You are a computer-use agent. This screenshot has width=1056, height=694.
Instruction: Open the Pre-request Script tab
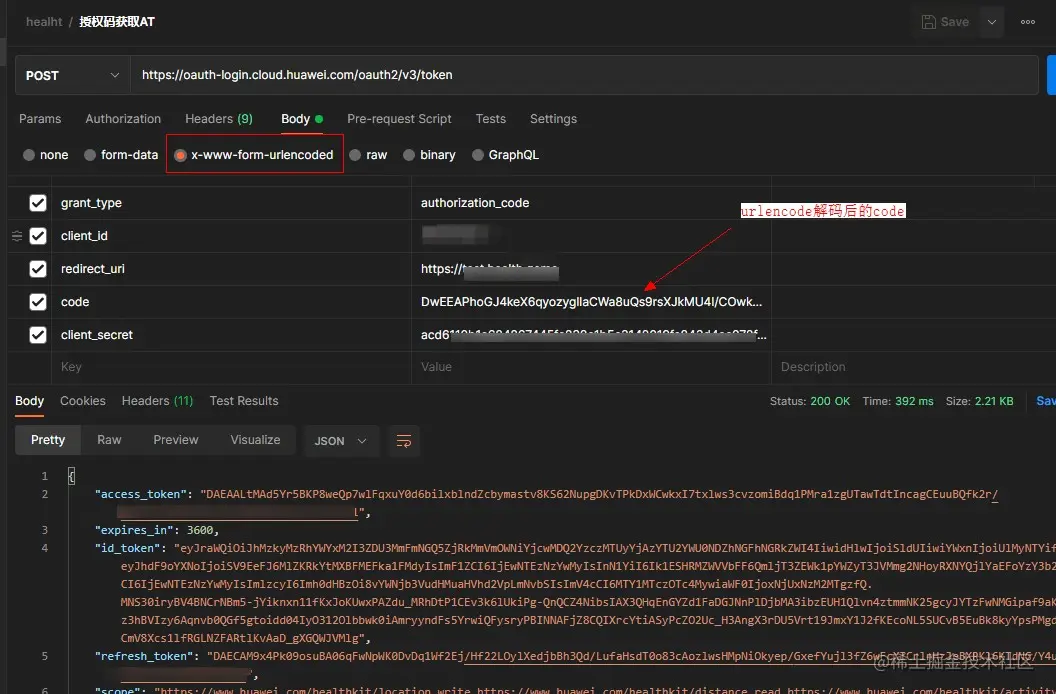tap(399, 119)
